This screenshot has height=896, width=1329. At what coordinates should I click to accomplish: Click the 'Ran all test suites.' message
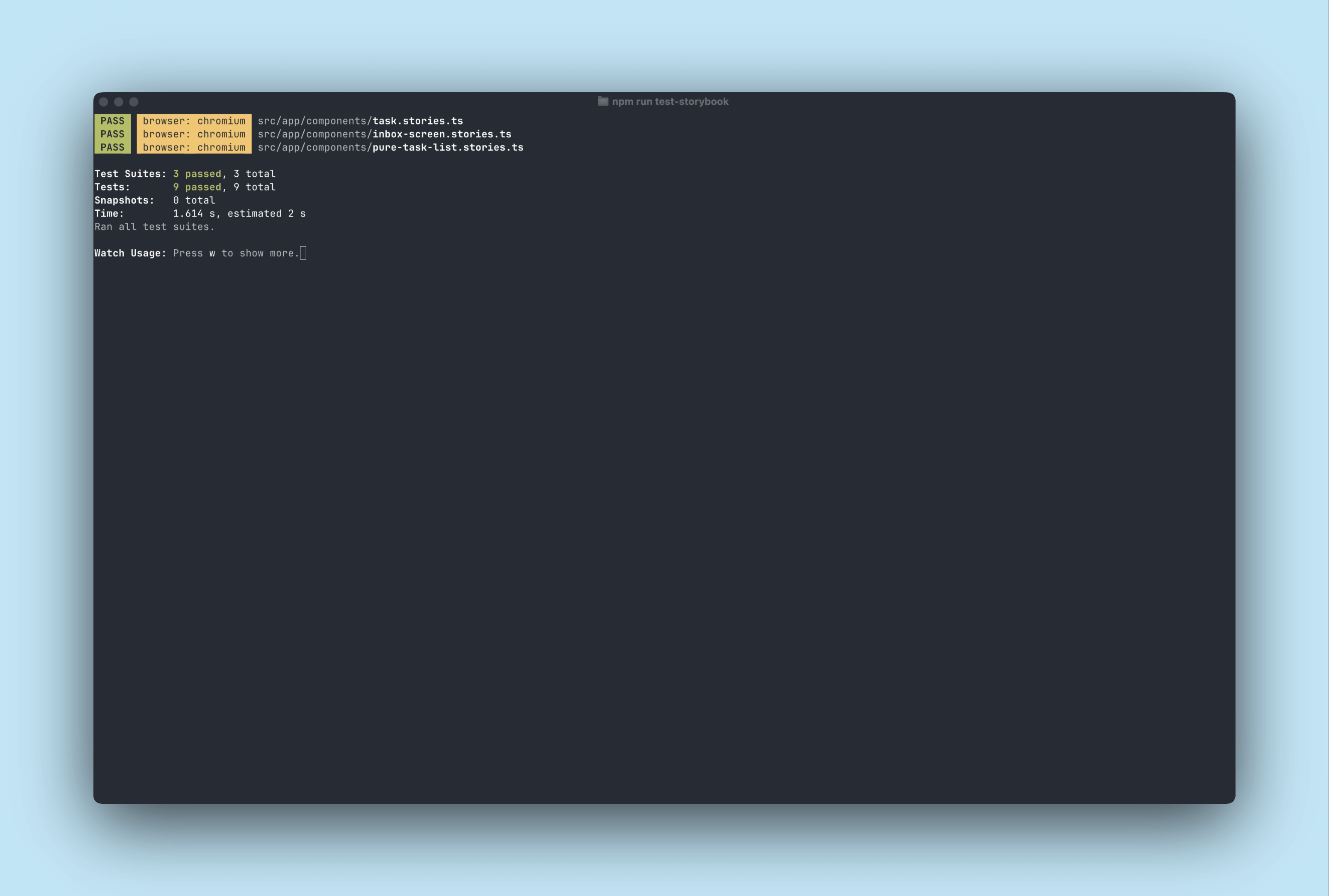[x=154, y=226]
